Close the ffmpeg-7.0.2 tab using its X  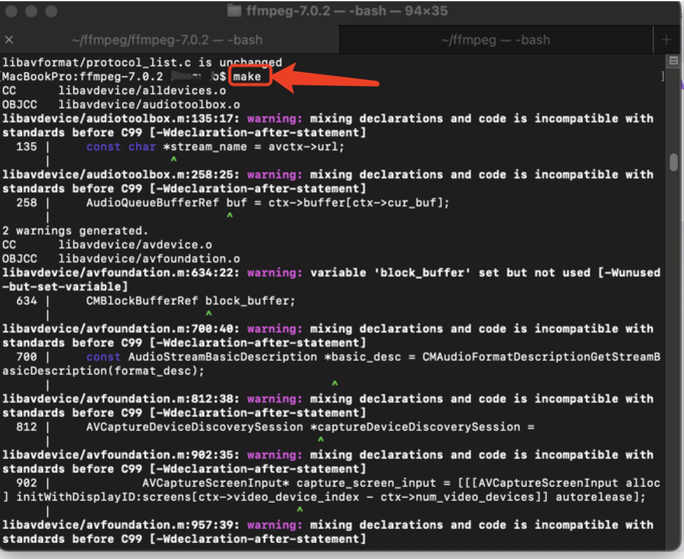9,40
